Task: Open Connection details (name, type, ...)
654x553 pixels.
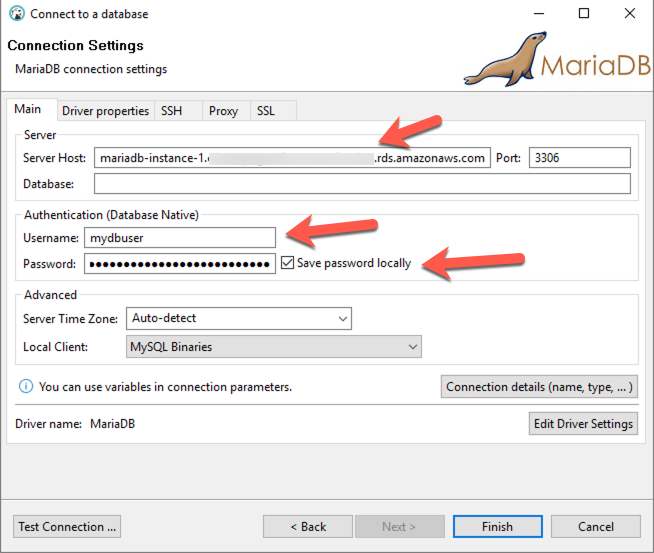Action: (539, 387)
